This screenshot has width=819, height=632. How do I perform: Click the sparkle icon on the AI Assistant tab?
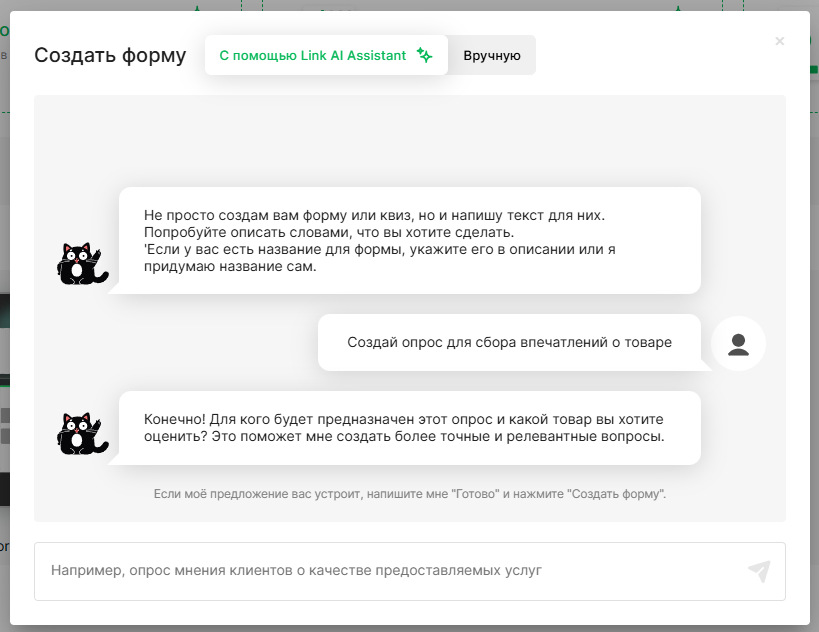point(424,55)
